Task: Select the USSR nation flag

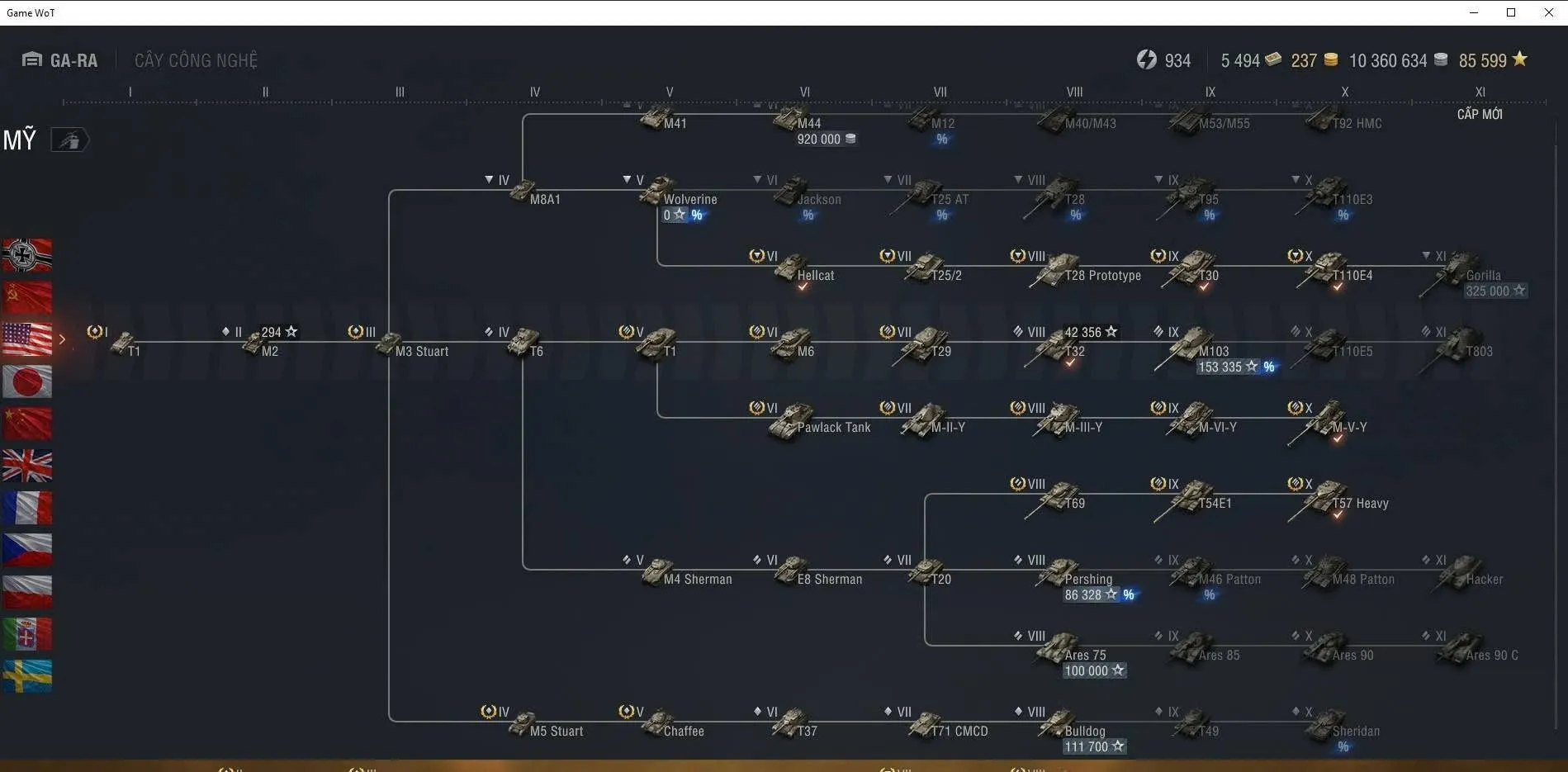Action: pyautogui.click(x=27, y=297)
